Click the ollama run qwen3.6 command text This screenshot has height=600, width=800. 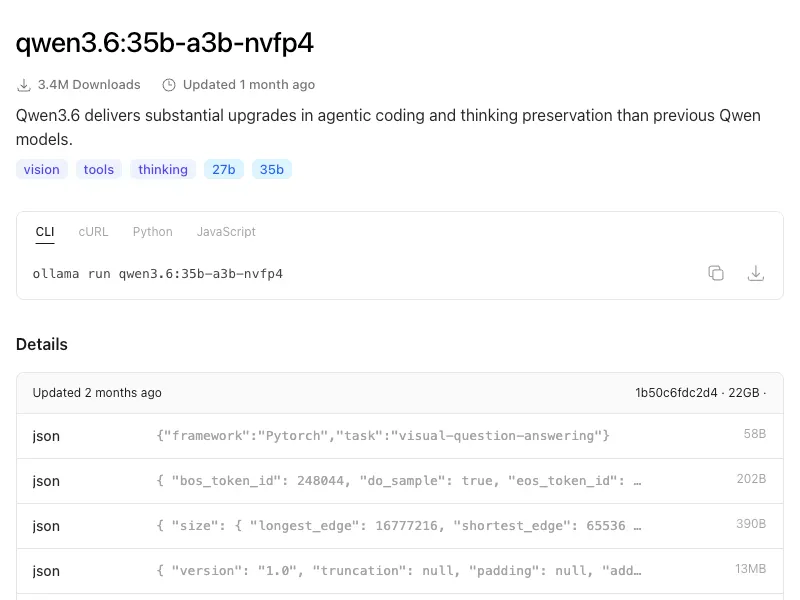pos(158,274)
